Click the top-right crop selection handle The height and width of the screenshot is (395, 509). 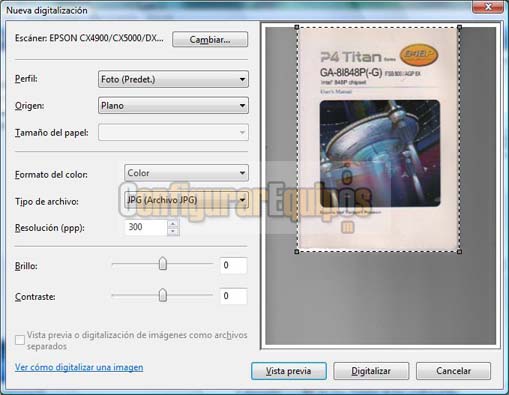coord(459,27)
